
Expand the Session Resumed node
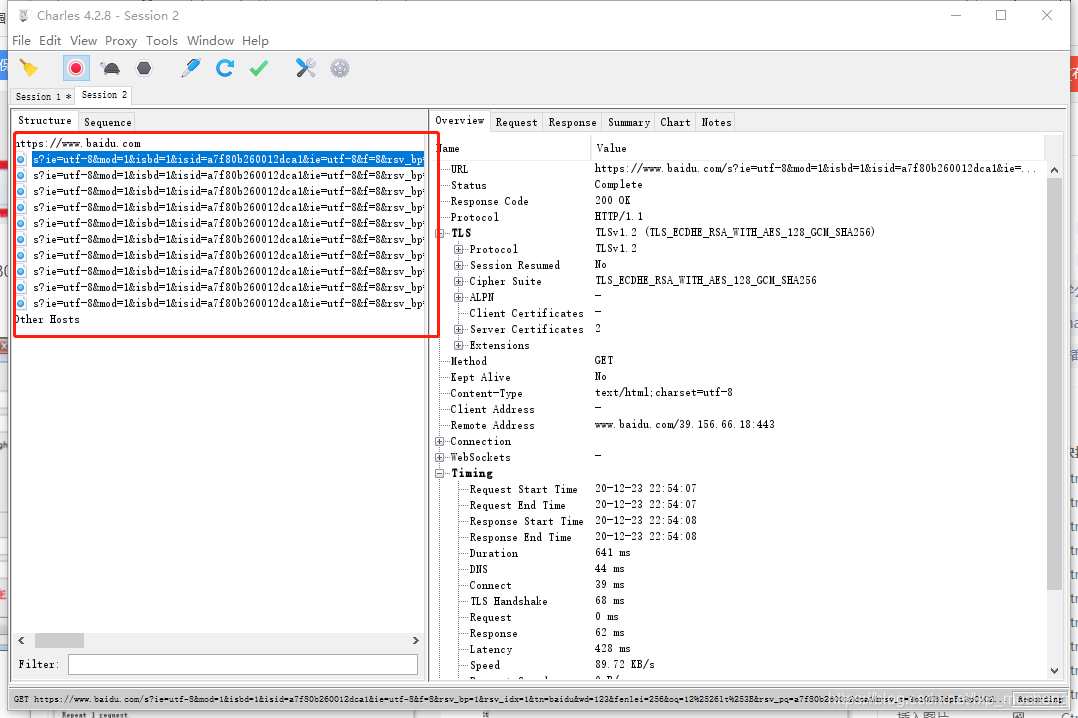(x=459, y=265)
